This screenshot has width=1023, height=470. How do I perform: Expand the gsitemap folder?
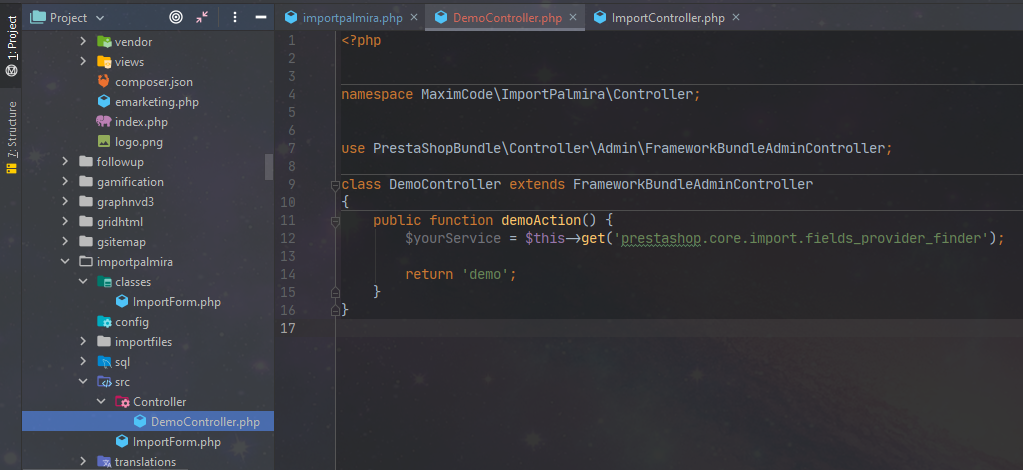click(65, 242)
